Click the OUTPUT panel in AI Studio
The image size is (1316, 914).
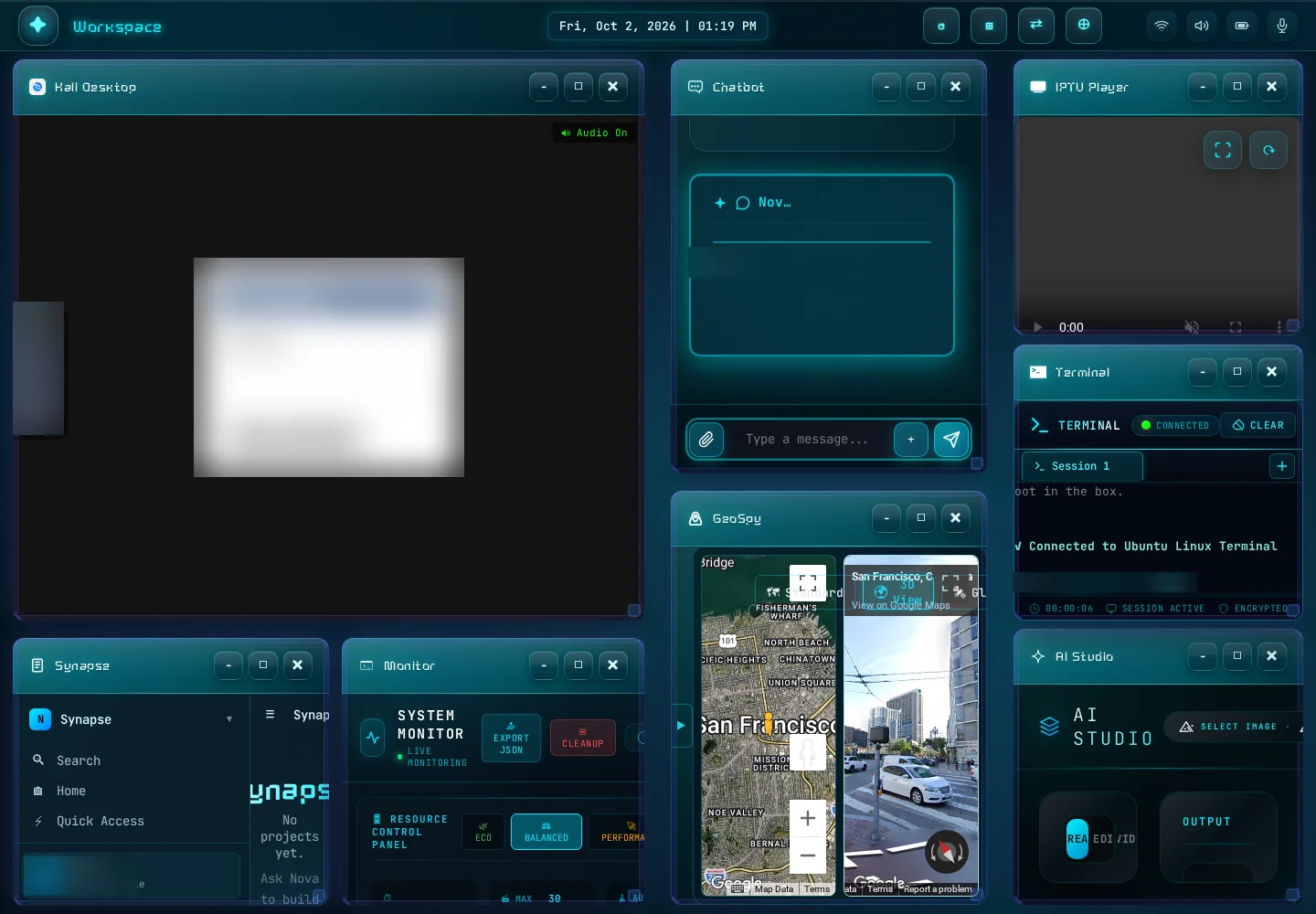(x=1218, y=837)
